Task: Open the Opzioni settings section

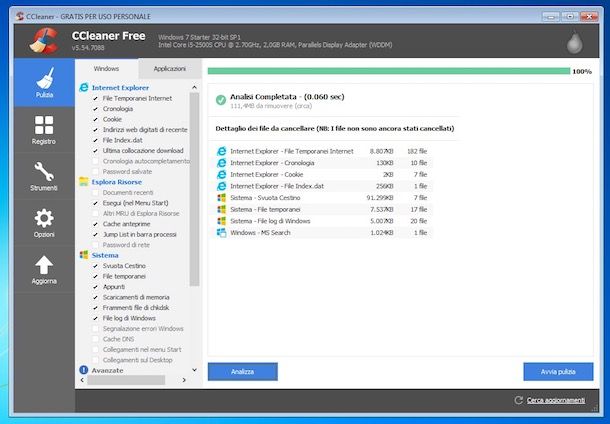Action: [x=44, y=223]
